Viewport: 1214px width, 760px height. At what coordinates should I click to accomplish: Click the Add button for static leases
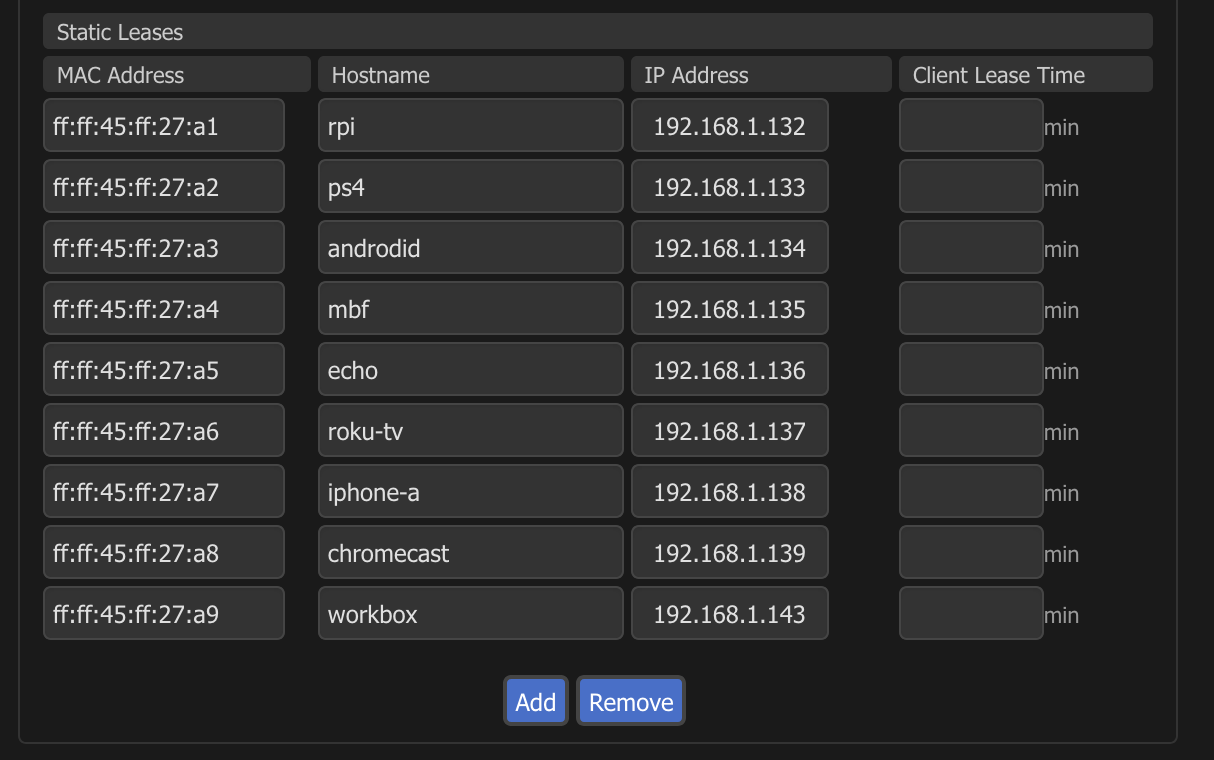click(535, 701)
